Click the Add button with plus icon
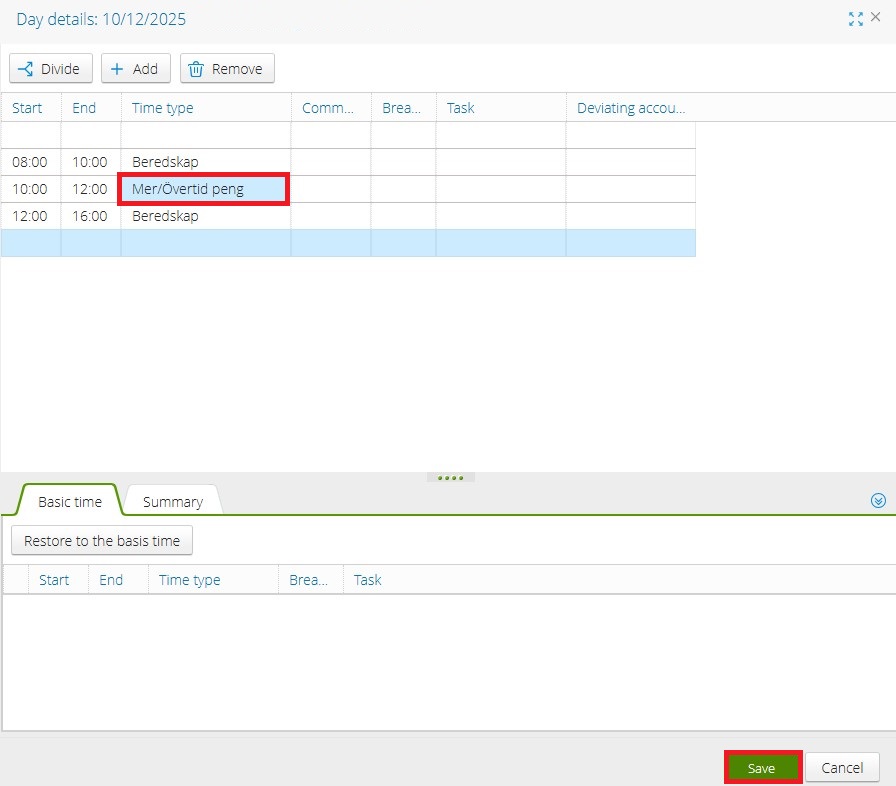This screenshot has width=896, height=786. pyautogui.click(x=135, y=69)
